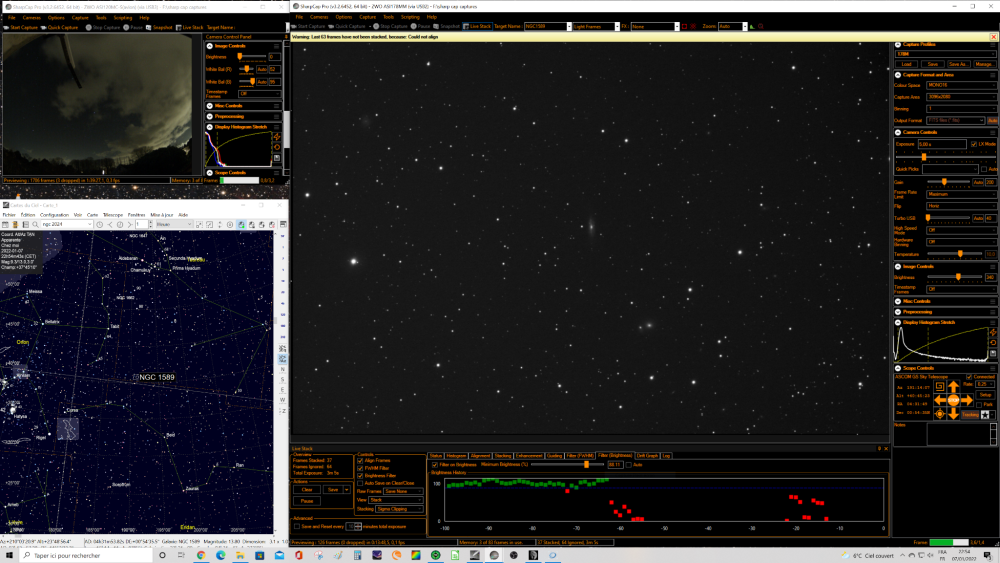Click the scope move left arrow
The image size is (1000, 563).
[x=940, y=400]
